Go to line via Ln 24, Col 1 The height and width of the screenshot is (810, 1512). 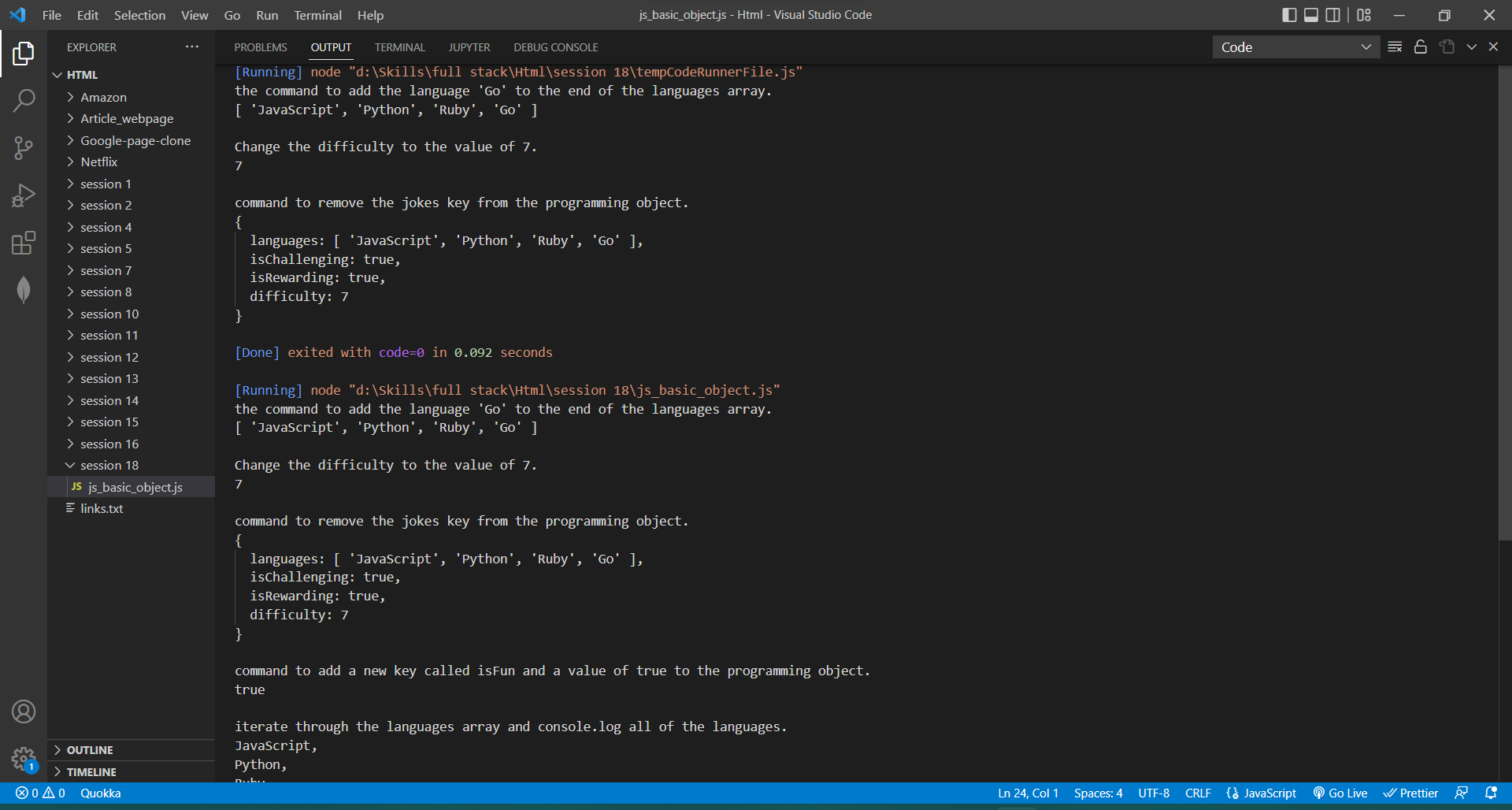click(1028, 793)
